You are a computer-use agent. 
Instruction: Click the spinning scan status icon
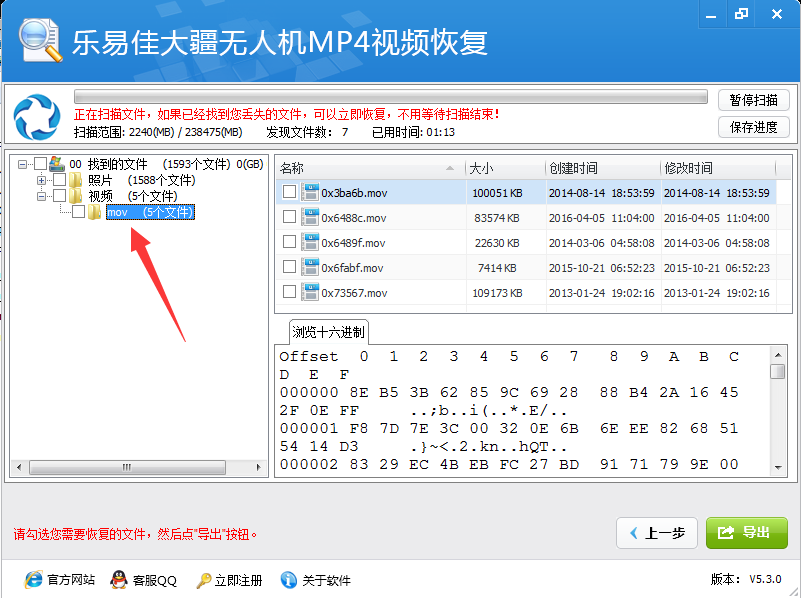pyautogui.click(x=36, y=116)
